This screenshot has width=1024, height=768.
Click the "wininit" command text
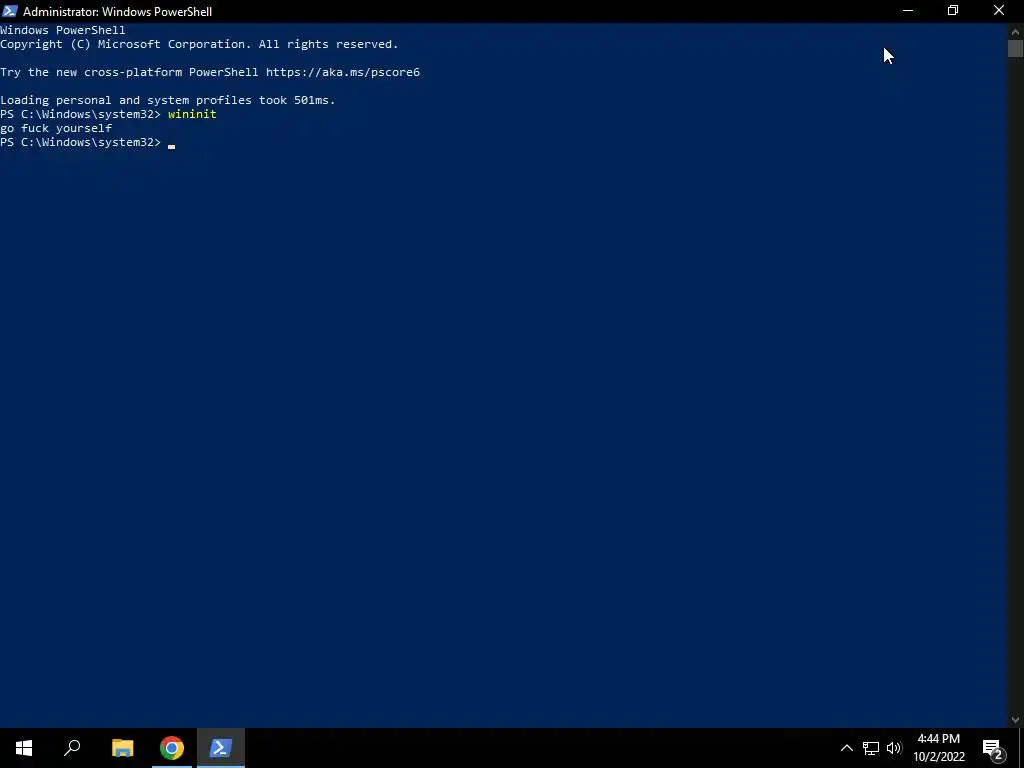192,114
